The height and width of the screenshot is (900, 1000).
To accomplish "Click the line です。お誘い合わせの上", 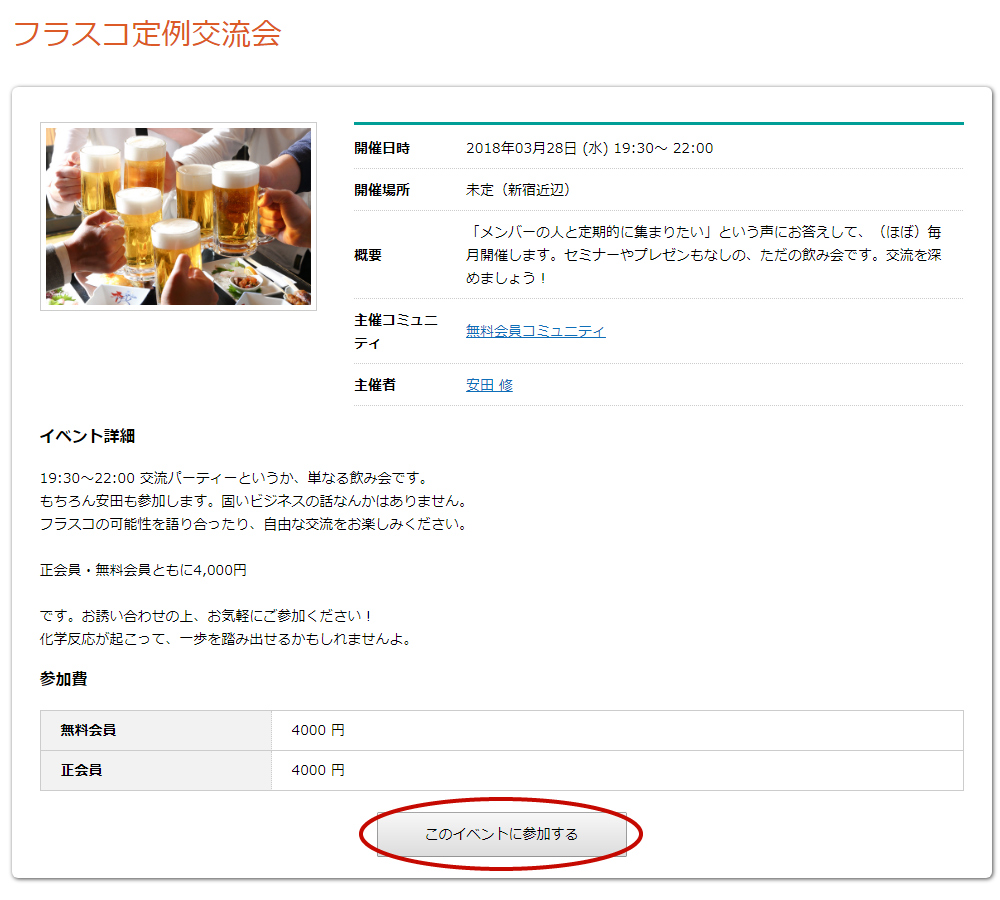I will pos(205,616).
